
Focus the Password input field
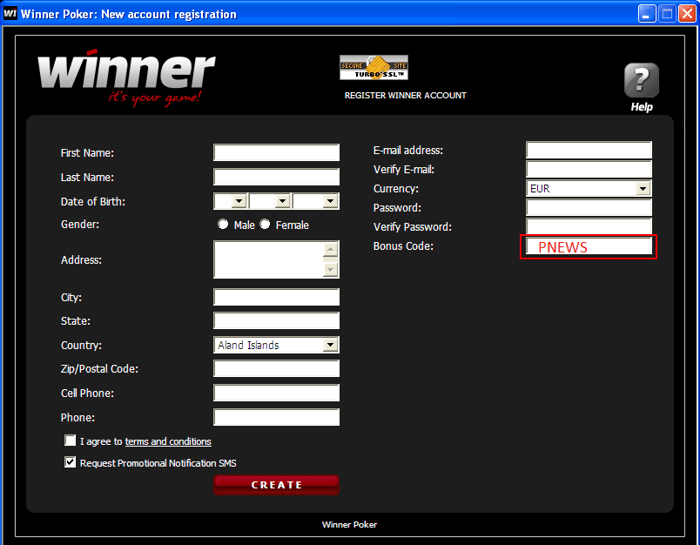tap(589, 208)
